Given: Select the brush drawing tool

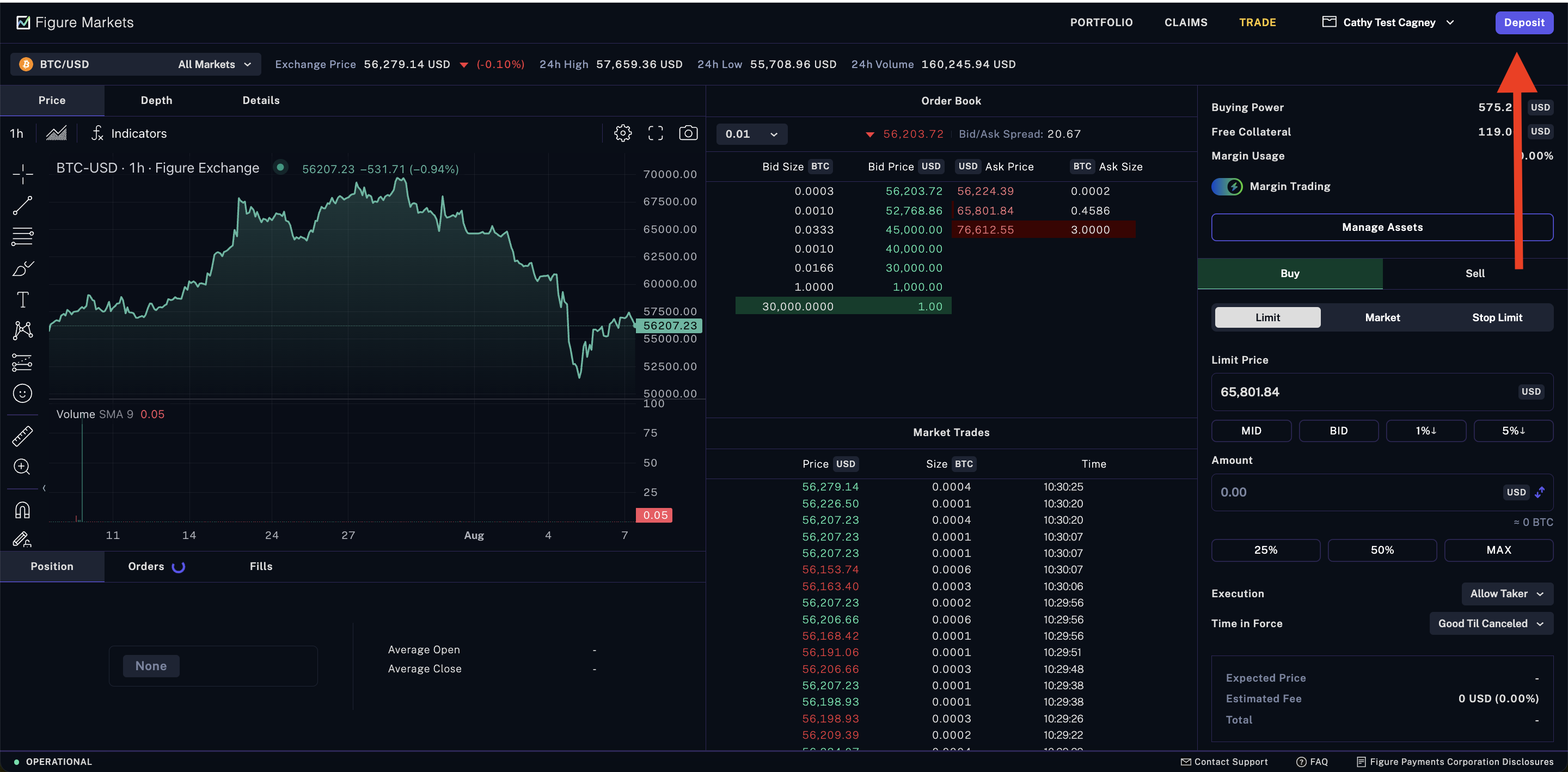Looking at the screenshot, I should click(x=22, y=268).
